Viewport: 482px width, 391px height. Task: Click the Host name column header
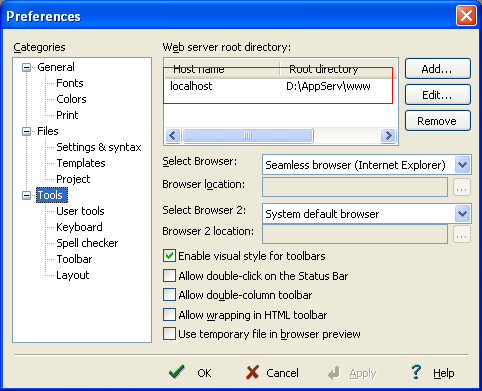pos(222,69)
